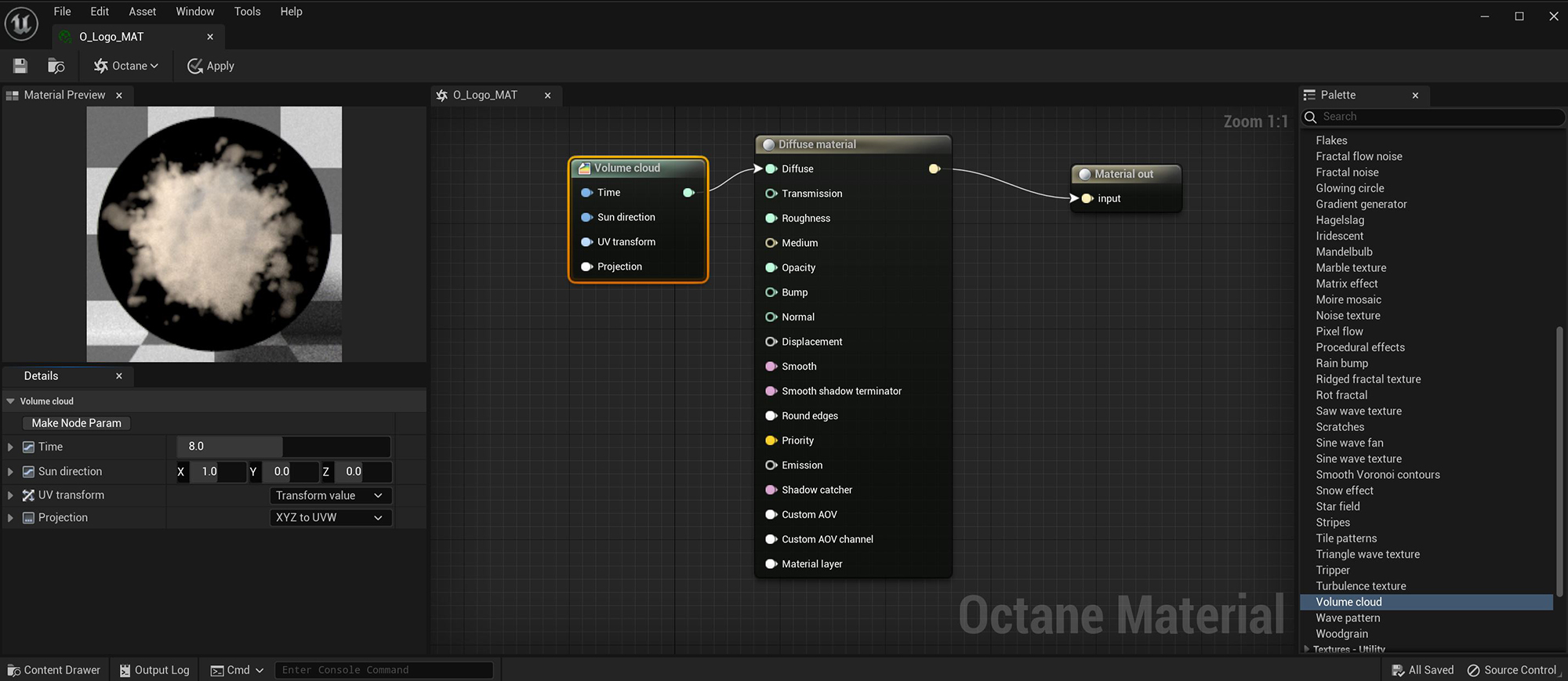Open the UV transform Transform value dropdown
This screenshot has height=681, width=1568.
[330, 495]
